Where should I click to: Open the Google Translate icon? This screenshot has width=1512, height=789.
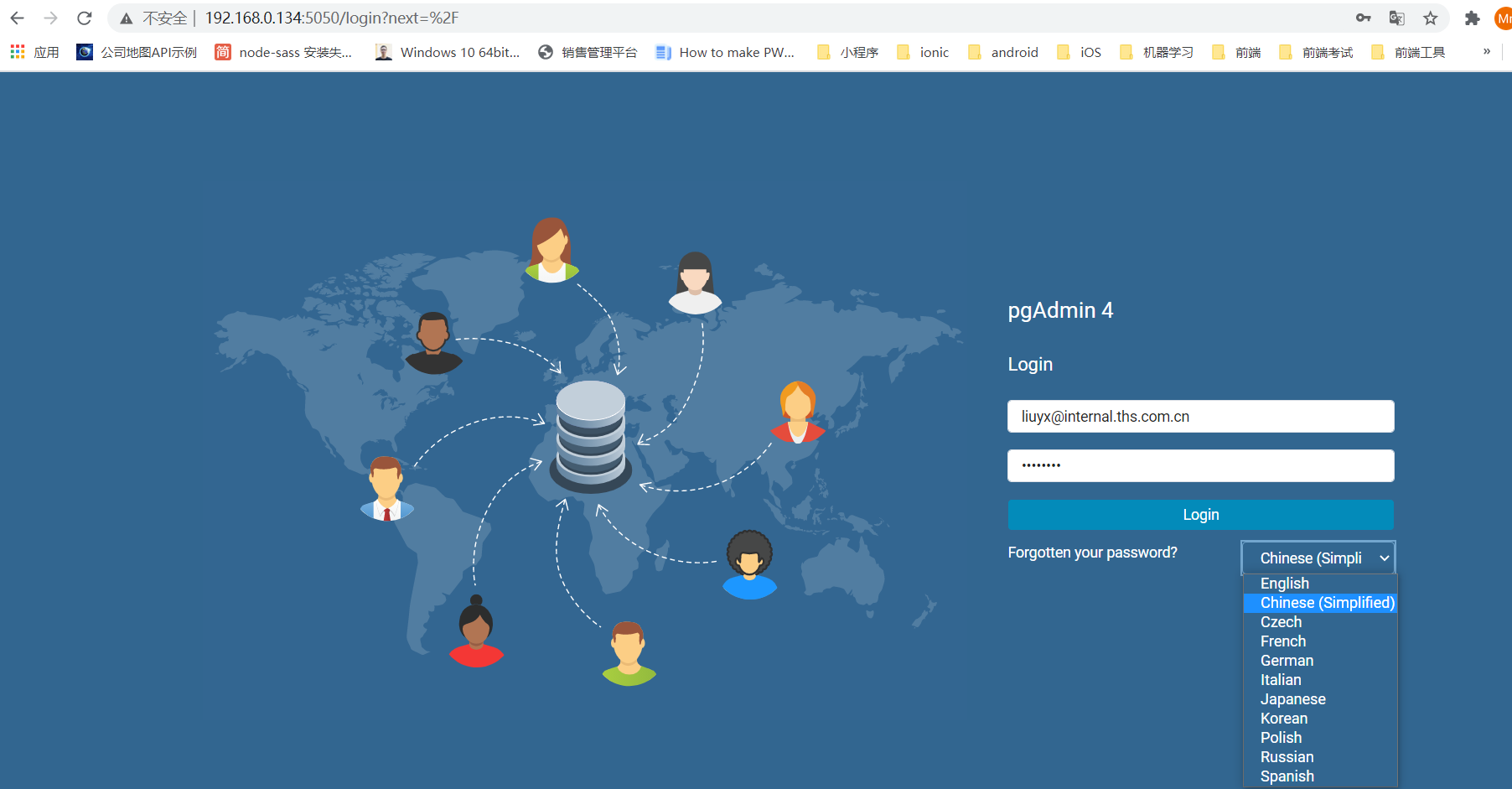(x=1396, y=18)
